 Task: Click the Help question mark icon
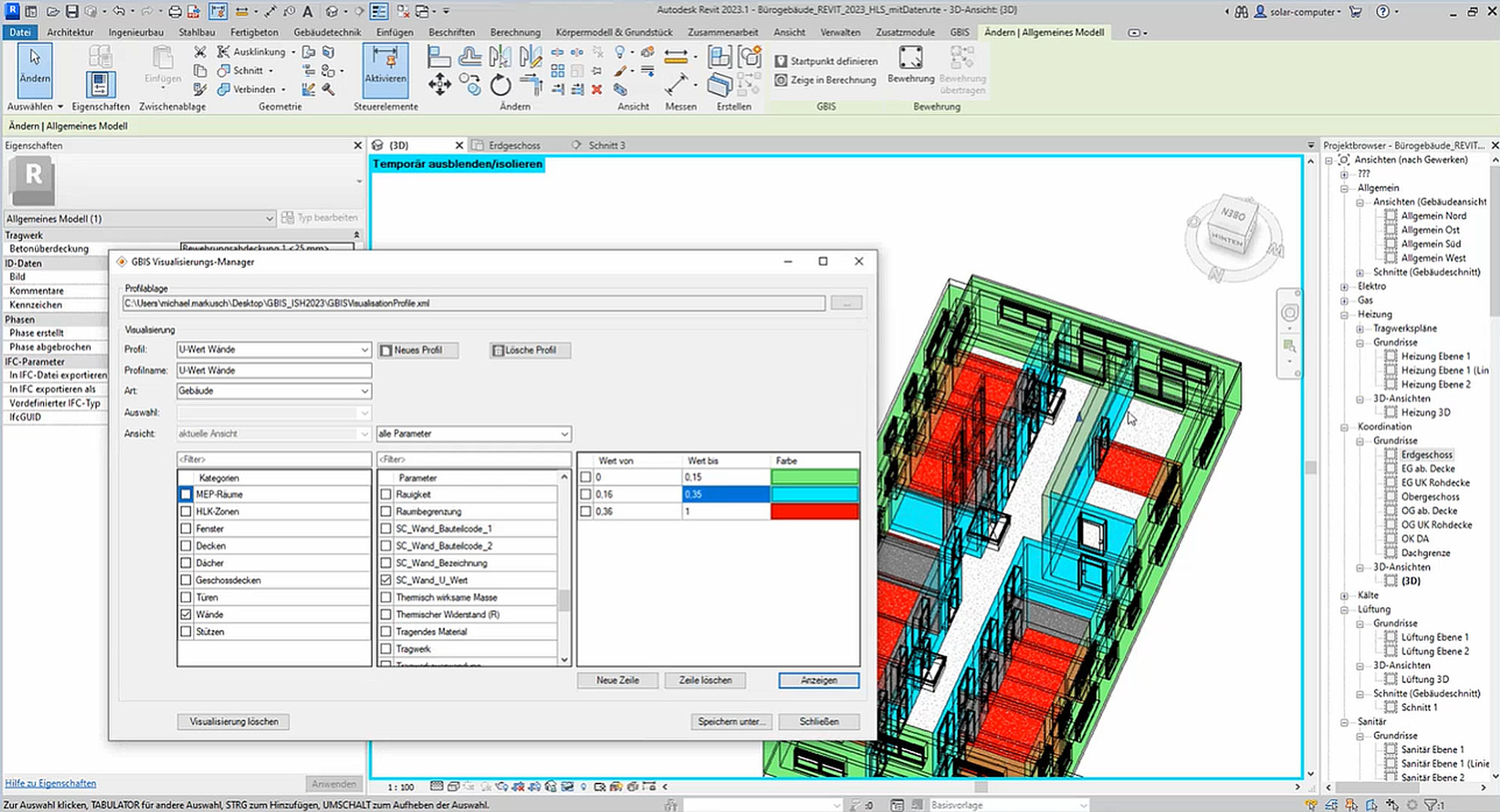(x=1382, y=12)
